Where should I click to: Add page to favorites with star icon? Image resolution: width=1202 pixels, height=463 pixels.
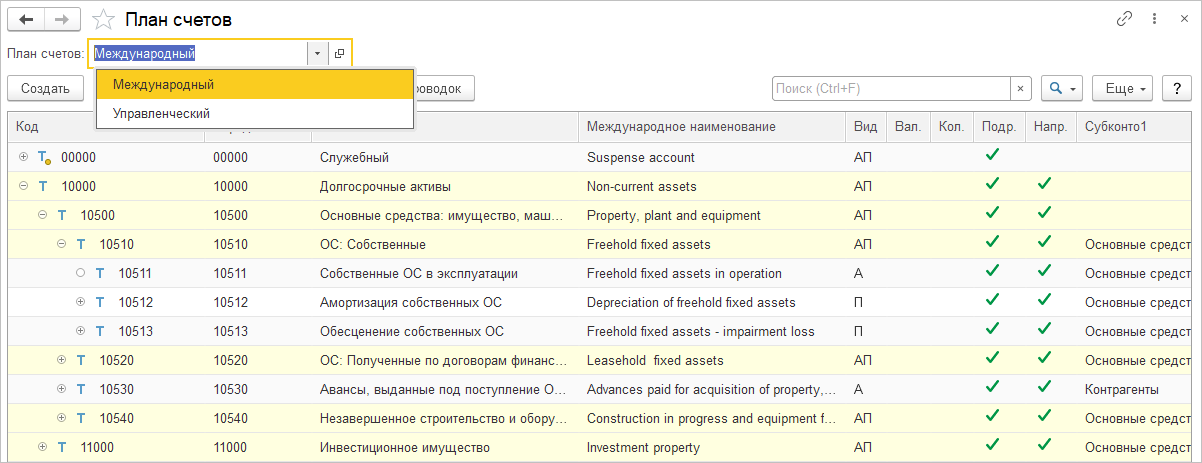[x=102, y=19]
